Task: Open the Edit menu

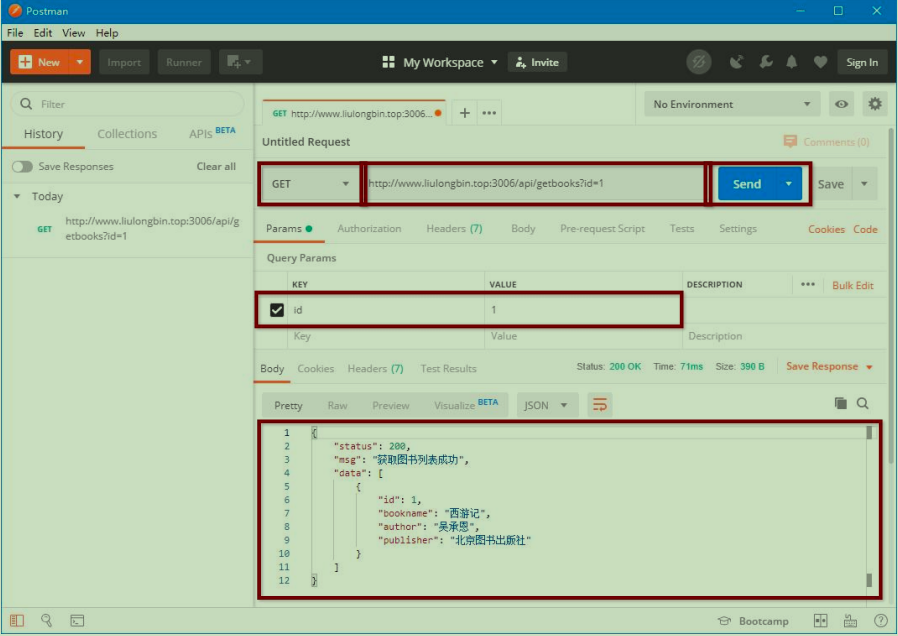Action: tap(42, 33)
